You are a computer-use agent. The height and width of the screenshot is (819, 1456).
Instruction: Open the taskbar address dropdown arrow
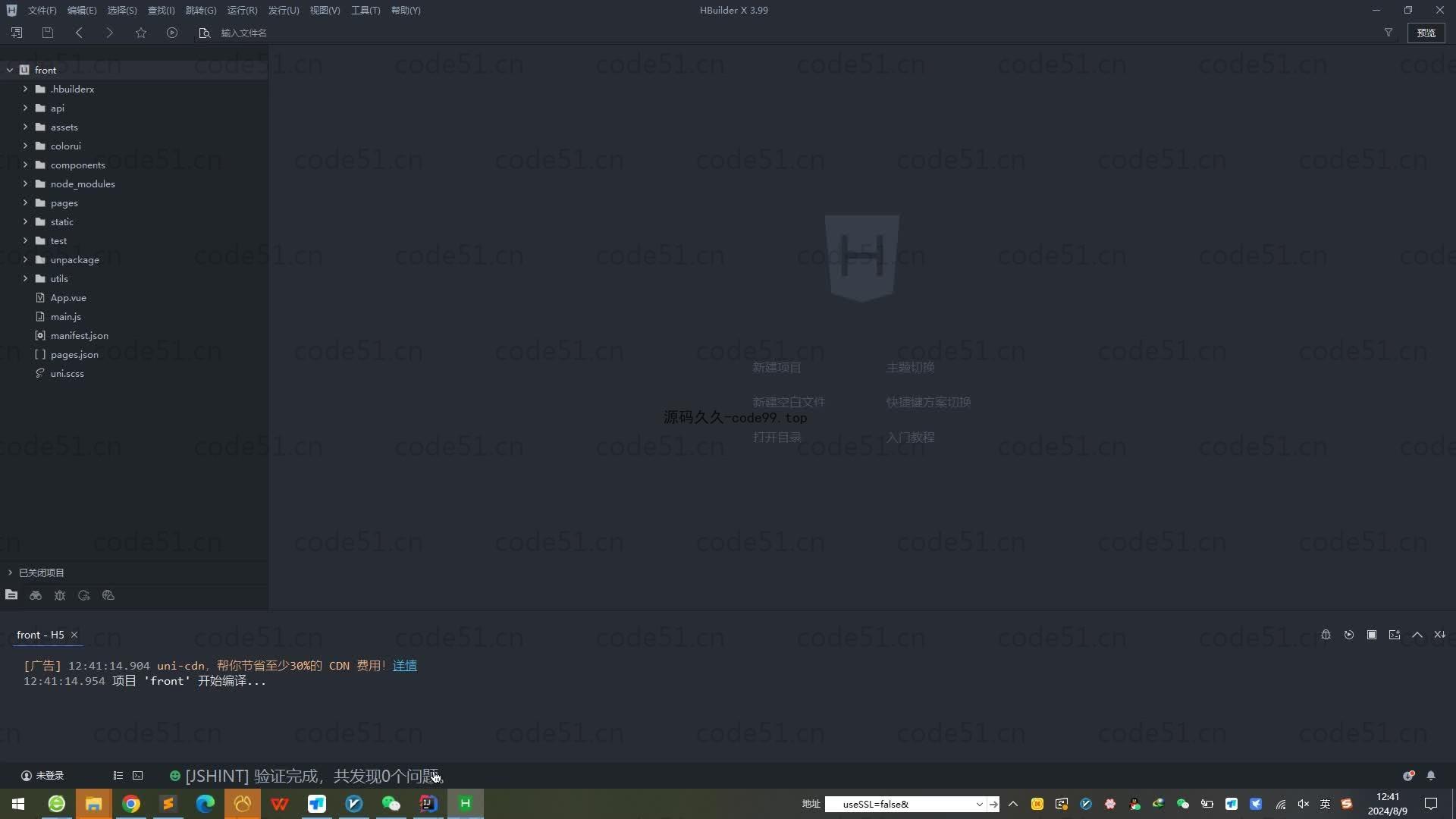tap(979, 804)
